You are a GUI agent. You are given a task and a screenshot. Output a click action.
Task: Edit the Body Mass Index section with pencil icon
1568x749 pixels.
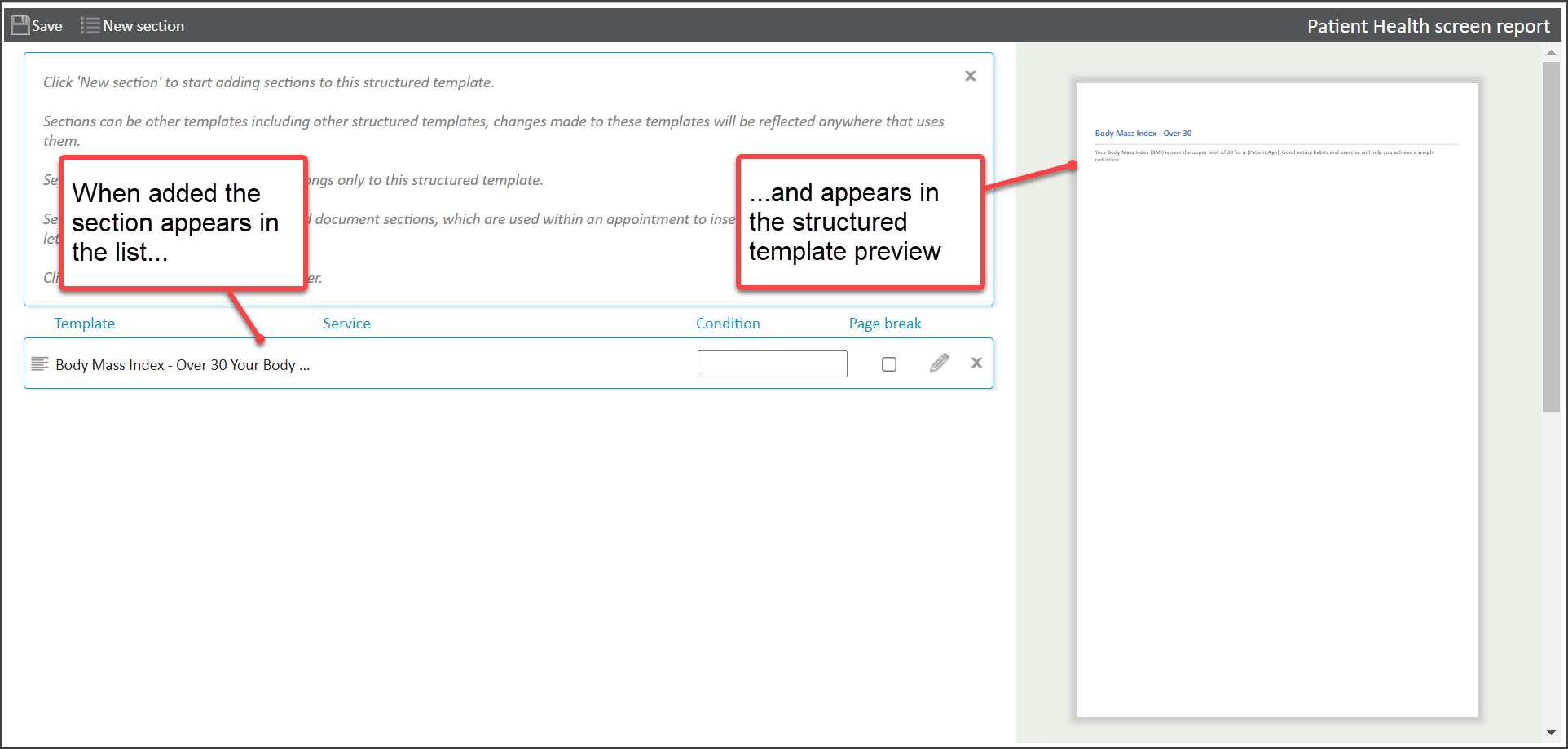click(939, 363)
